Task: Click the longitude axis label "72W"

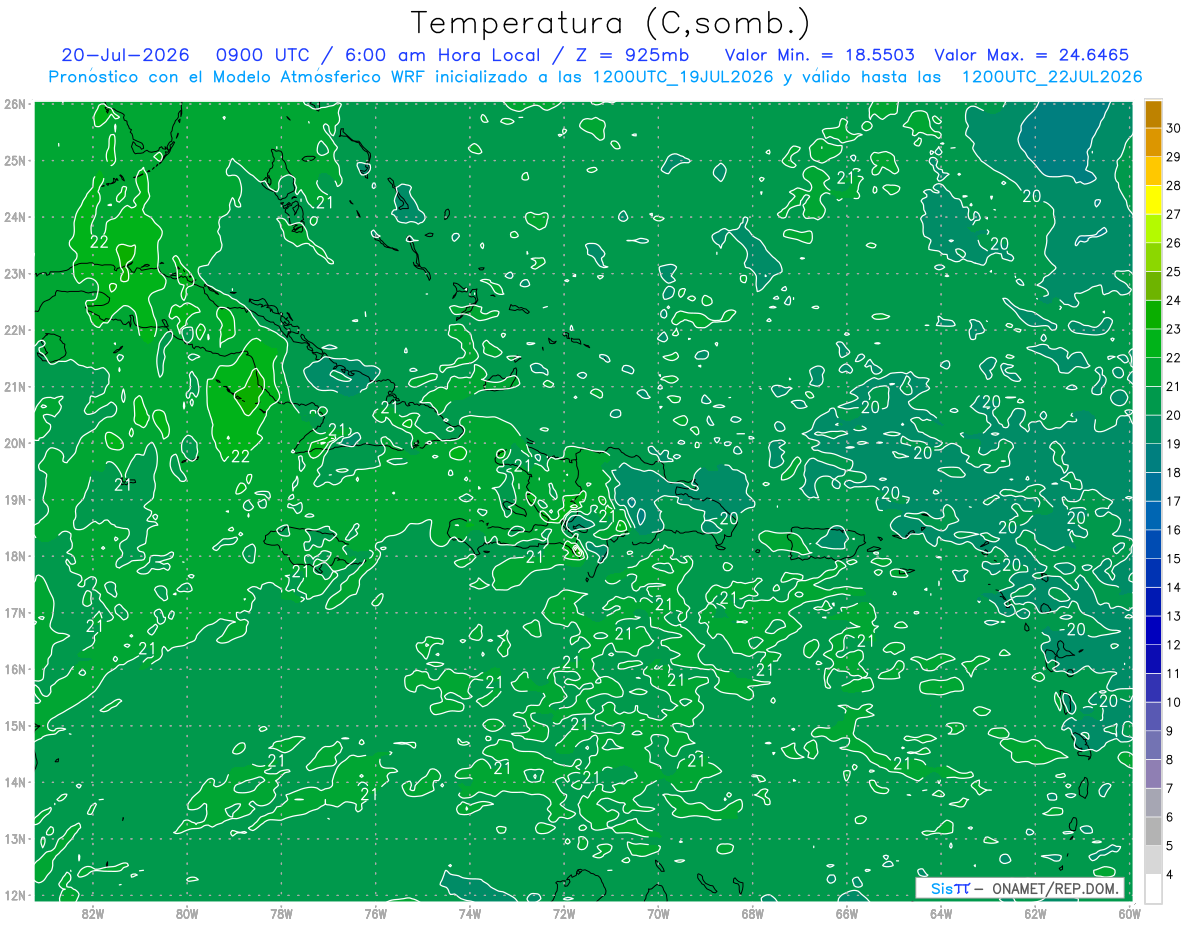Action: [564, 912]
